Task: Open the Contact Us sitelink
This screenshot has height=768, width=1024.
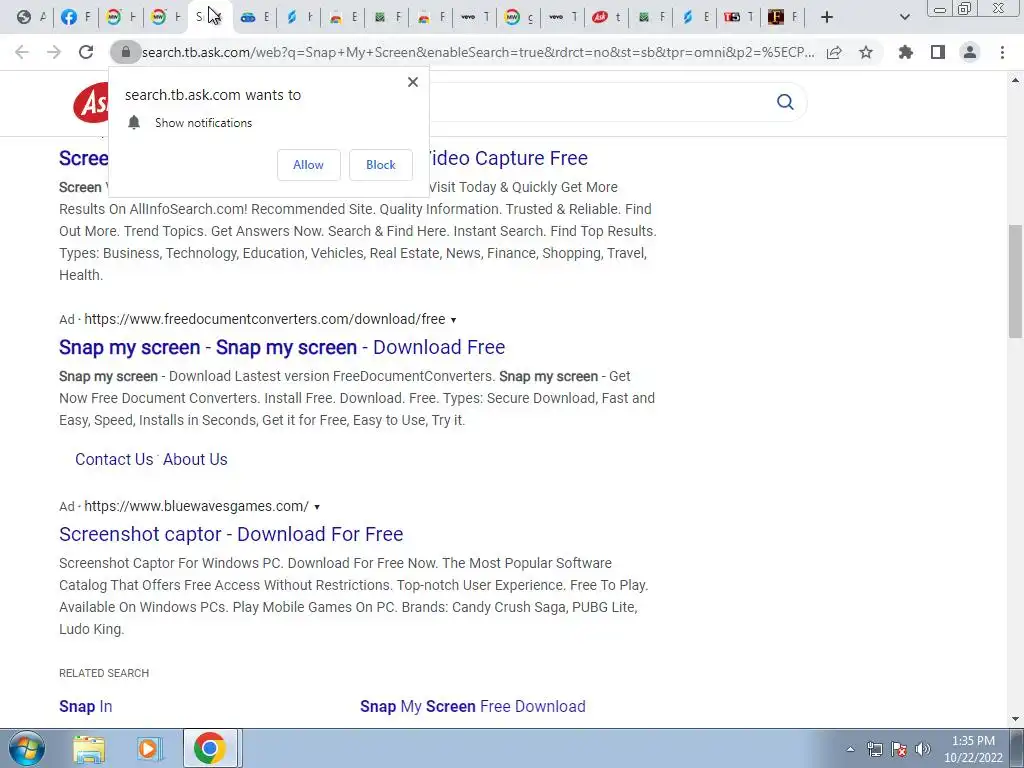Action: tap(114, 459)
